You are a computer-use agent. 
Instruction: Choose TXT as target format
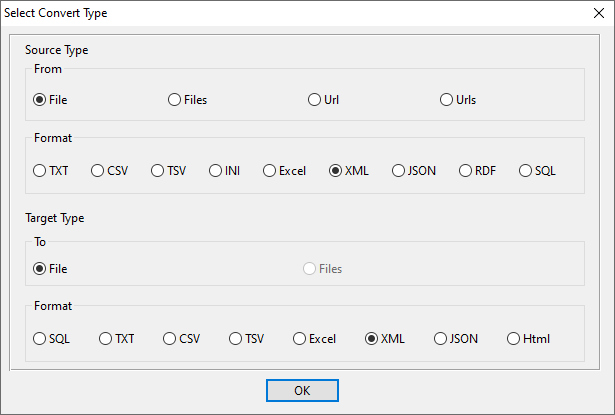point(106,339)
